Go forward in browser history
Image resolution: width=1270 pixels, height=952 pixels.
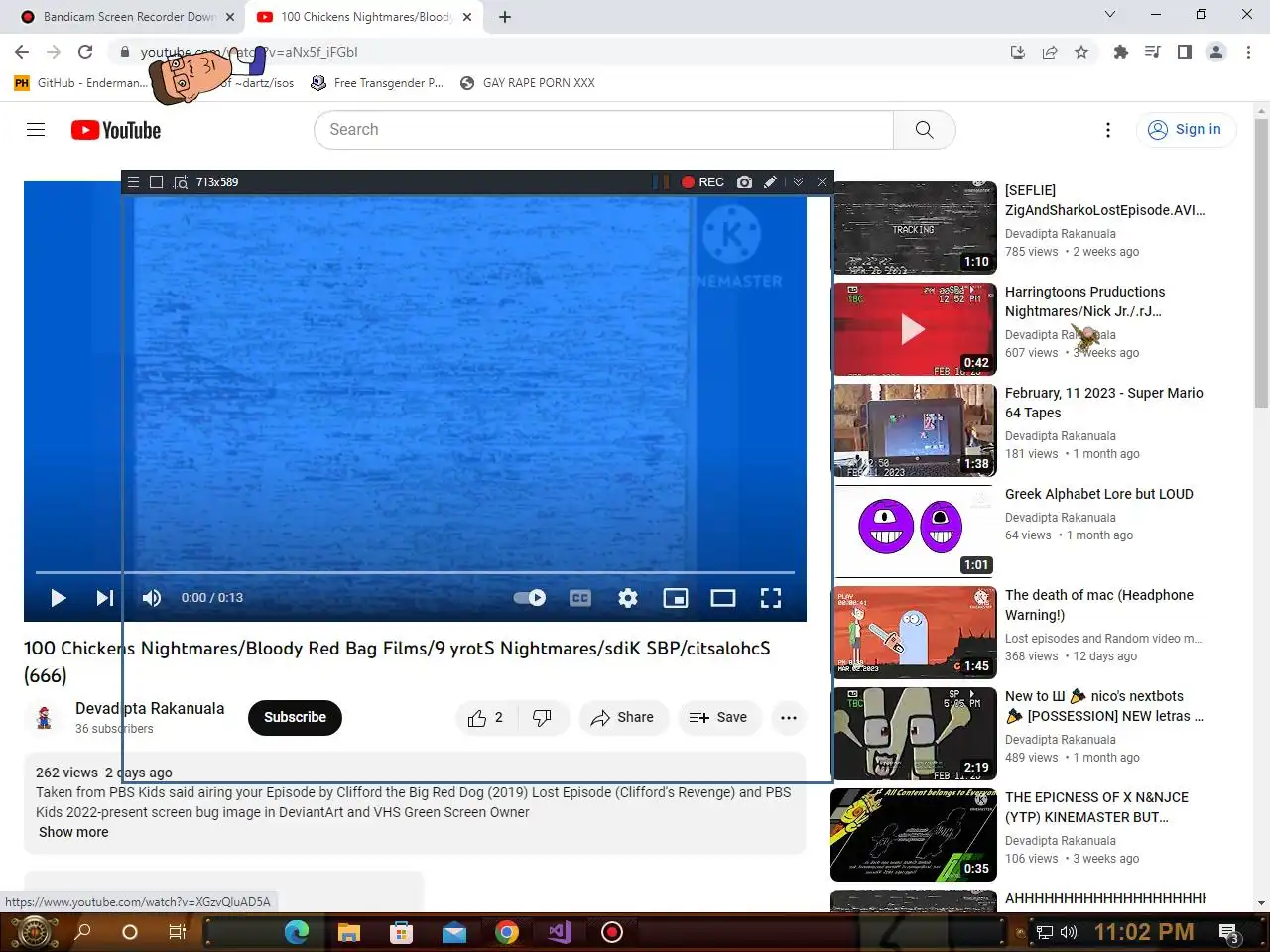(54, 52)
